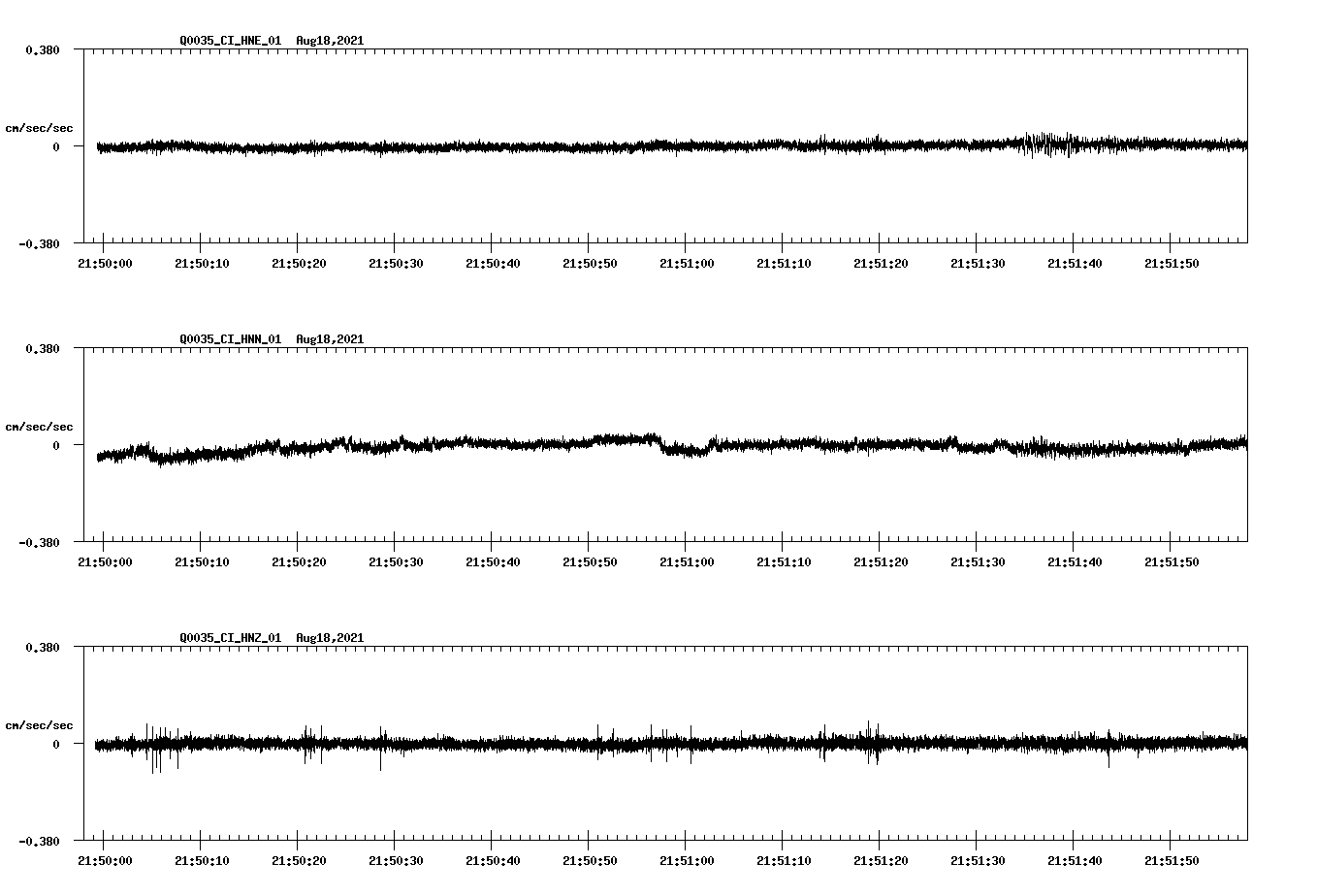Viewport: 1317px width, 896px height.
Task: Click 21:51:20 time label under HNZ plot
Action: pyautogui.click(x=881, y=861)
